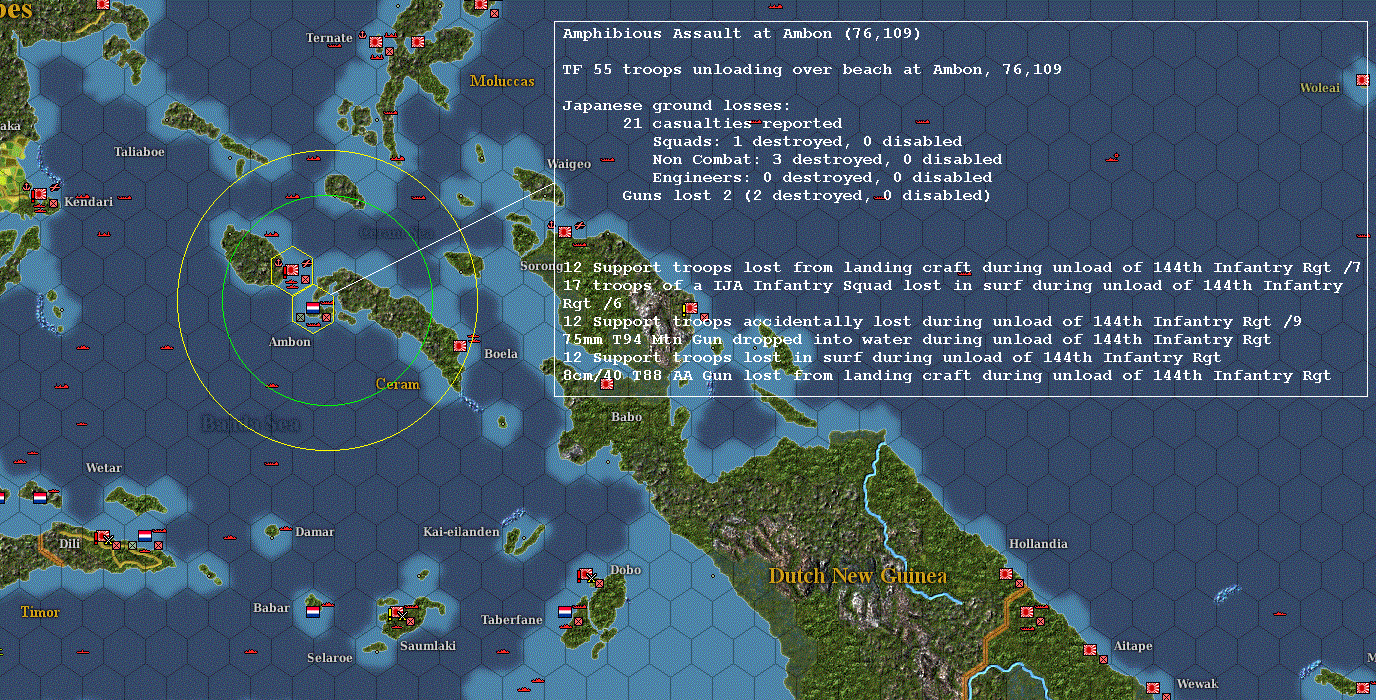Select the Japanese flag base at Wewak
The width and height of the screenshot is (1376, 700).
(x=1153, y=686)
